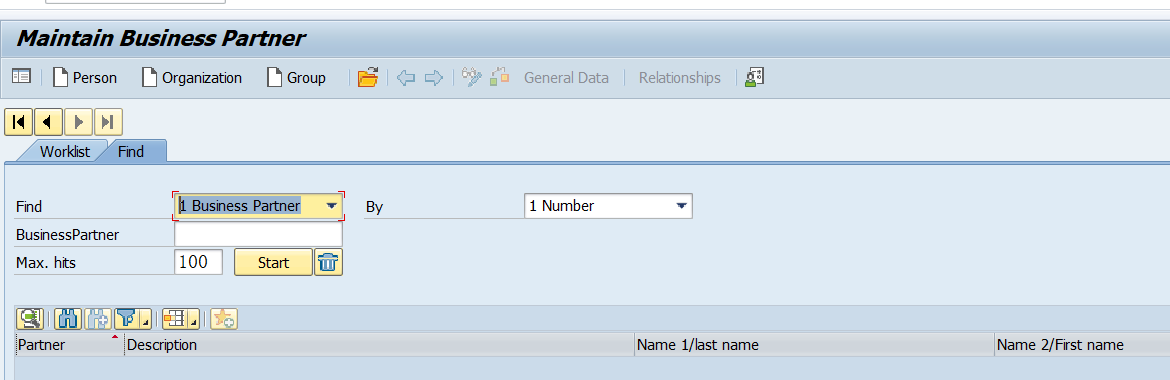The height and width of the screenshot is (380, 1170).
Task: Open the Relationships view
Action: (680, 78)
